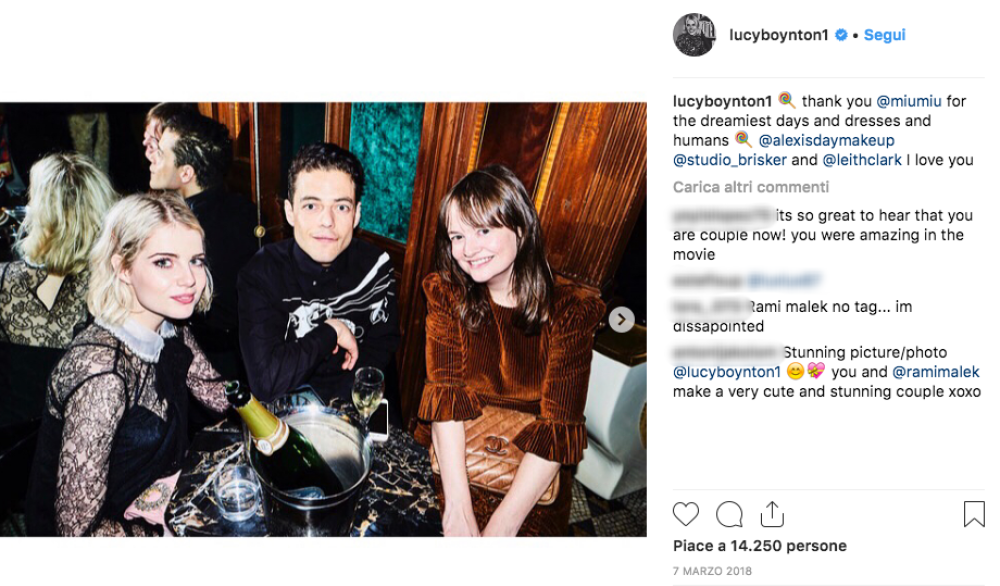View likes list at Piace a 14.250 persone

tap(760, 546)
